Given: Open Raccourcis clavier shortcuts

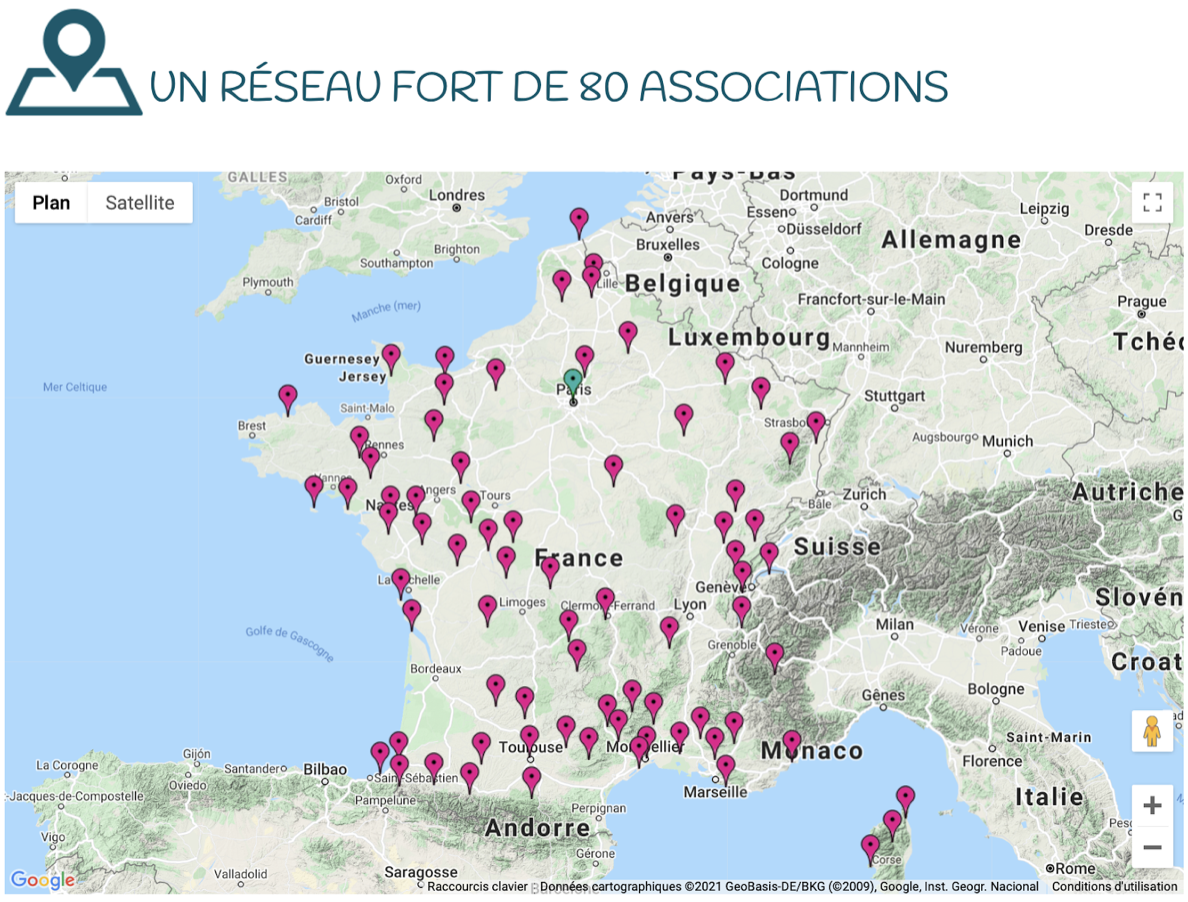Looking at the screenshot, I should (x=477, y=887).
